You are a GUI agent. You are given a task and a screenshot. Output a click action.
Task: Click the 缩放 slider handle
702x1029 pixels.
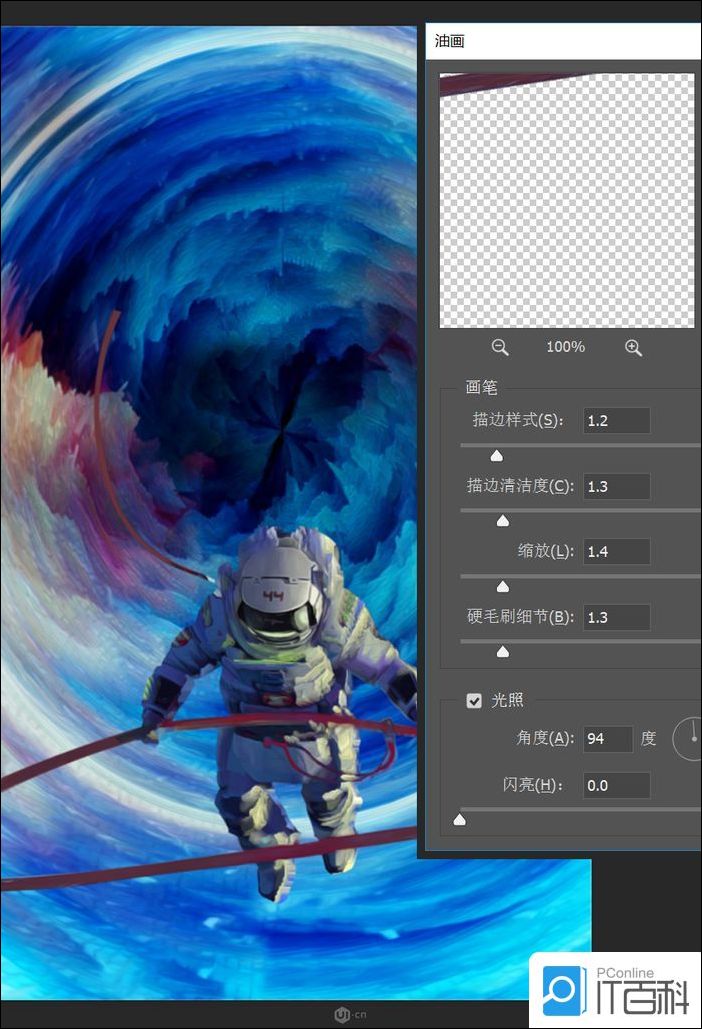(x=503, y=586)
